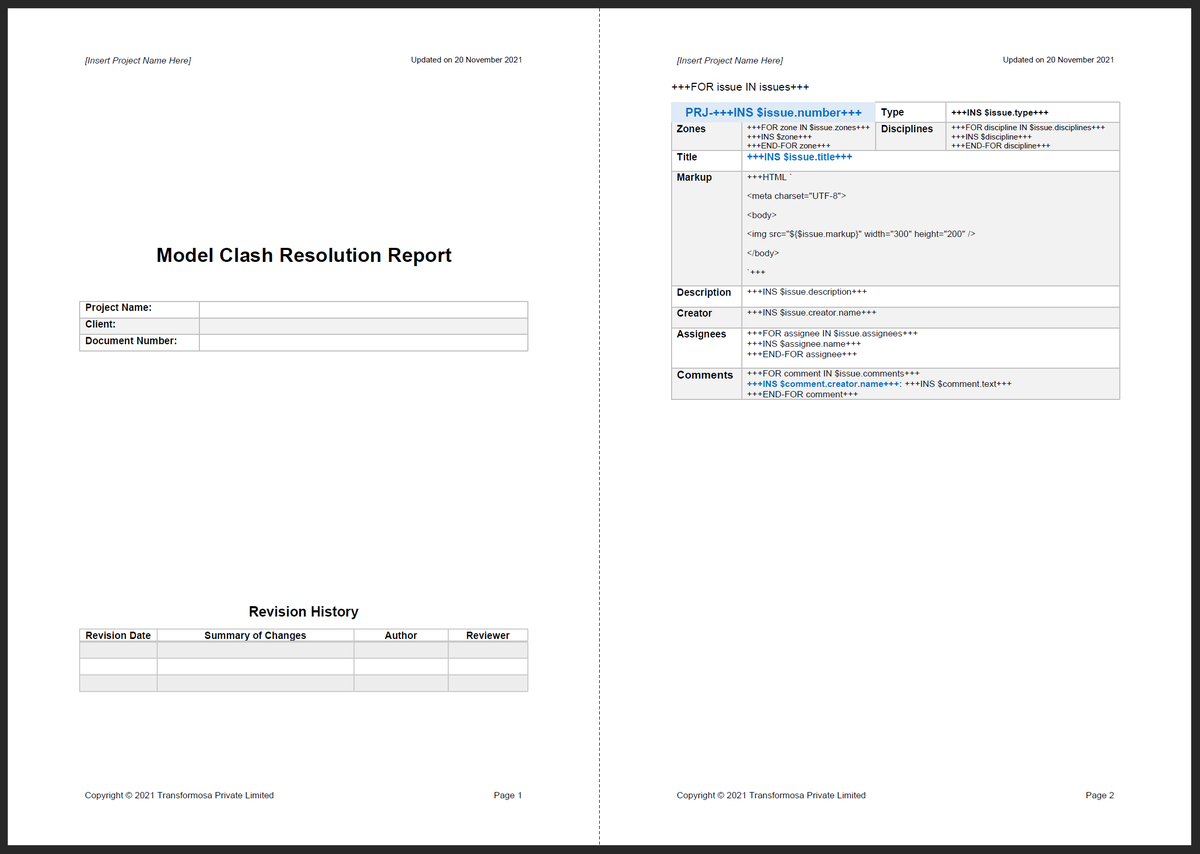This screenshot has width=1200, height=854.
Task: Click the 'Zones' label cell
Action: tap(706, 136)
